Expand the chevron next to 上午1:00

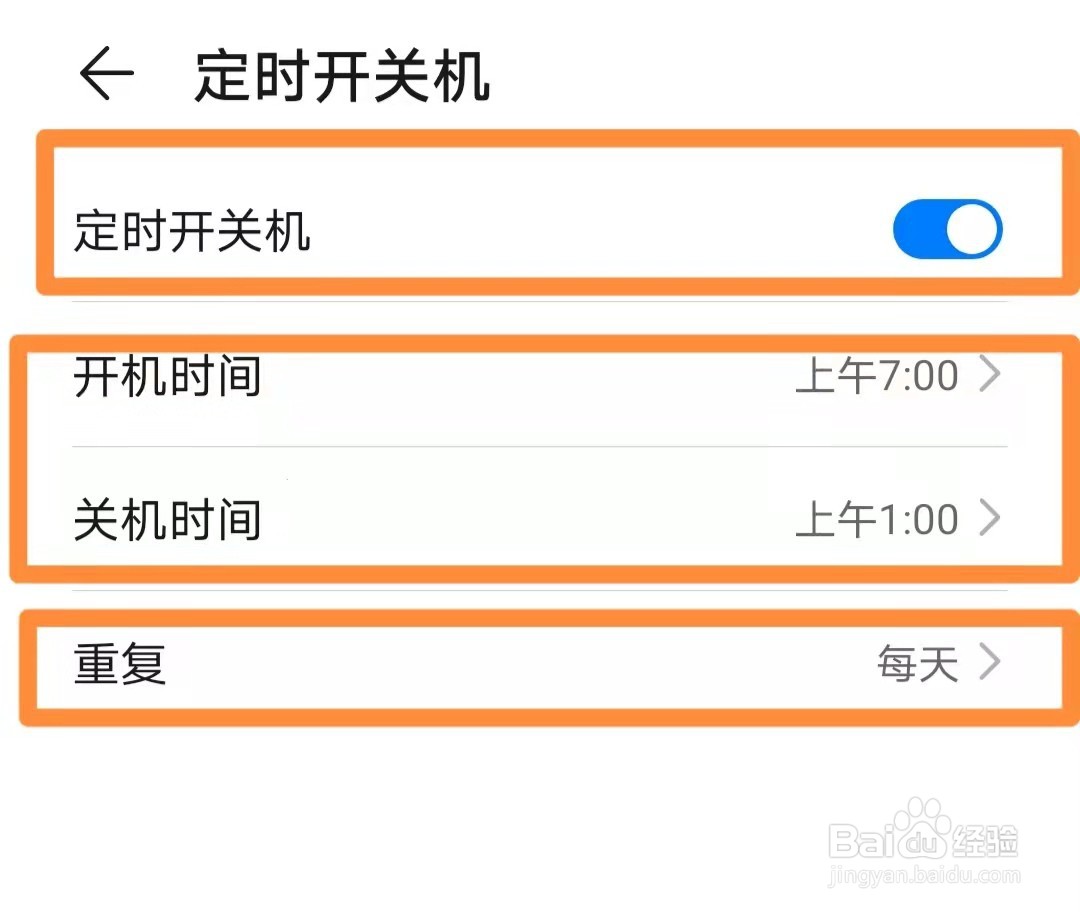click(x=990, y=520)
